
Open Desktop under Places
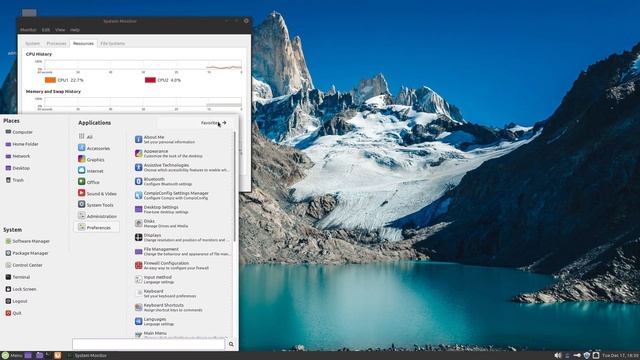point(18,168)
